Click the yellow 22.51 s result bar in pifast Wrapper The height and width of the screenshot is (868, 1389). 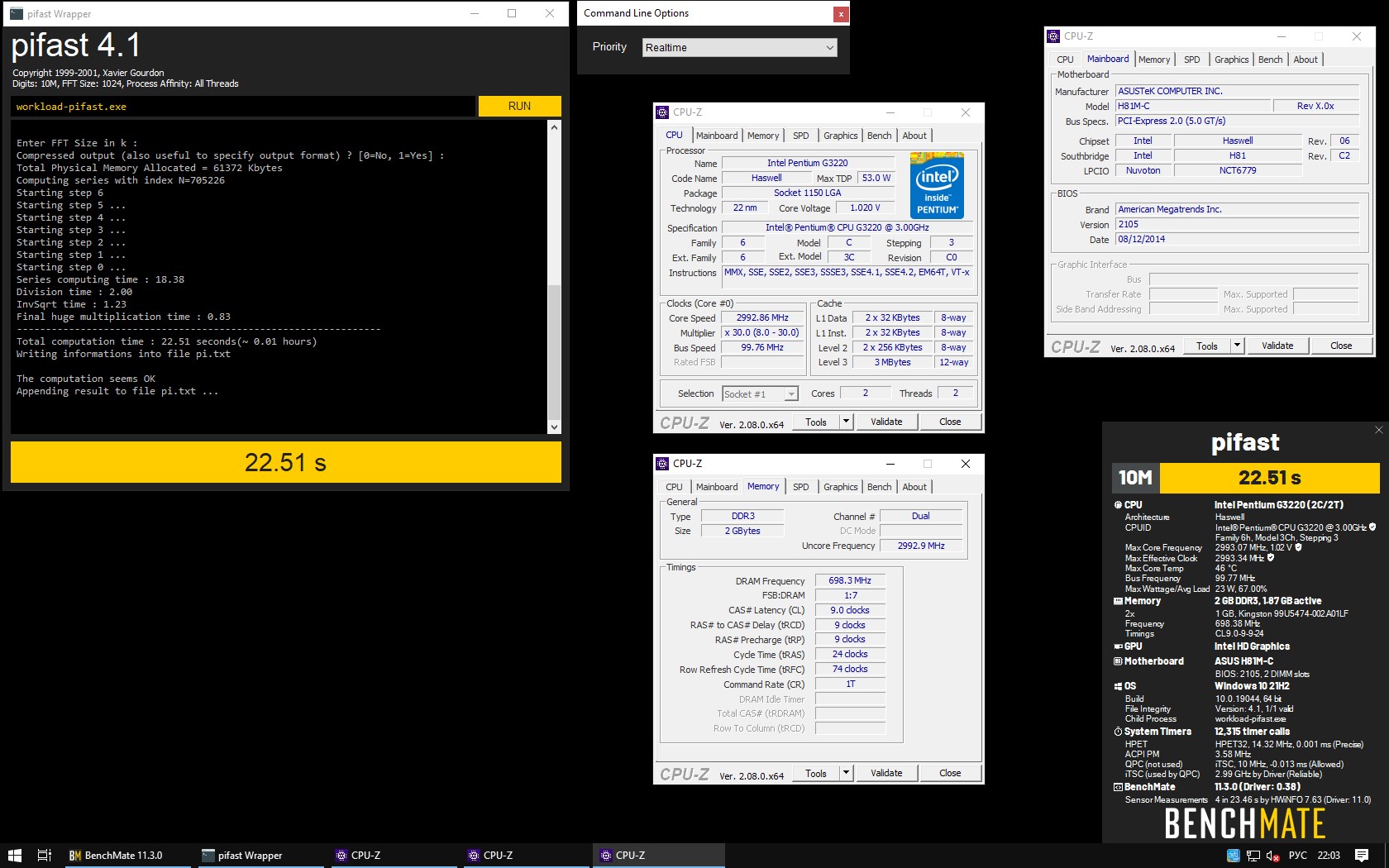click(285, 462)
